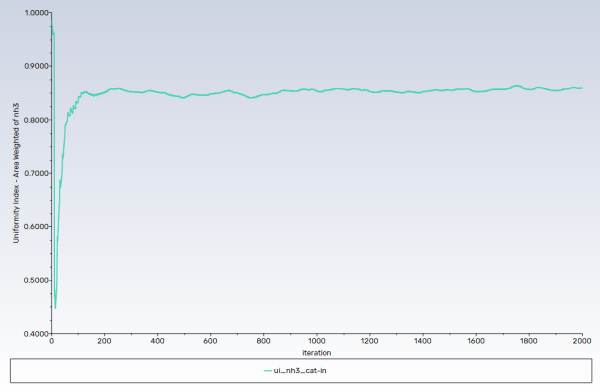This screenshot has width=600, height=392.
Task: Click the 0.7000 y-axis label
Action: click(x=36, y=173)
